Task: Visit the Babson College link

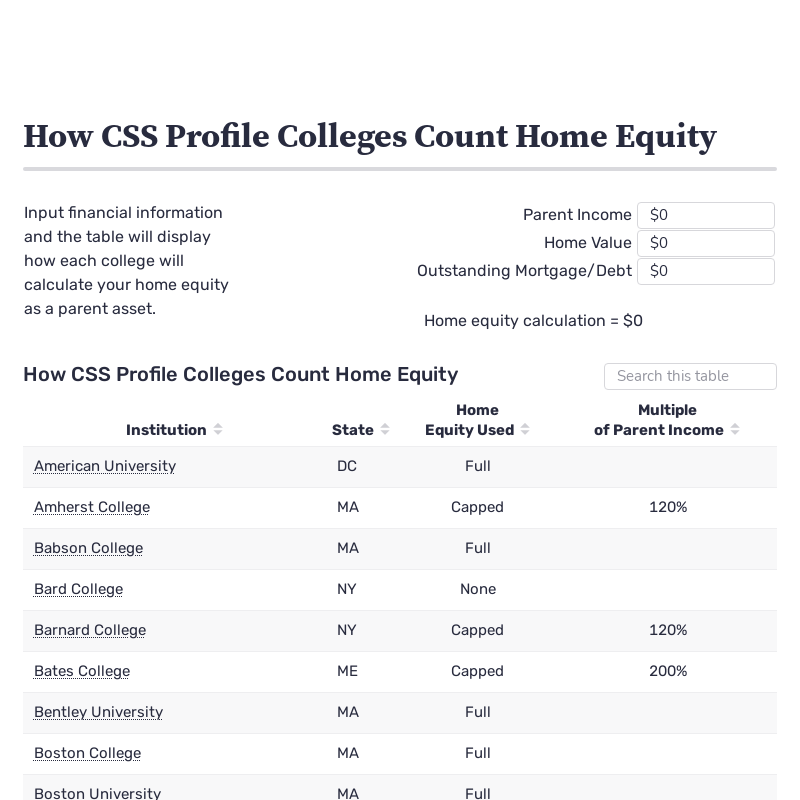Action: point(88,548)
